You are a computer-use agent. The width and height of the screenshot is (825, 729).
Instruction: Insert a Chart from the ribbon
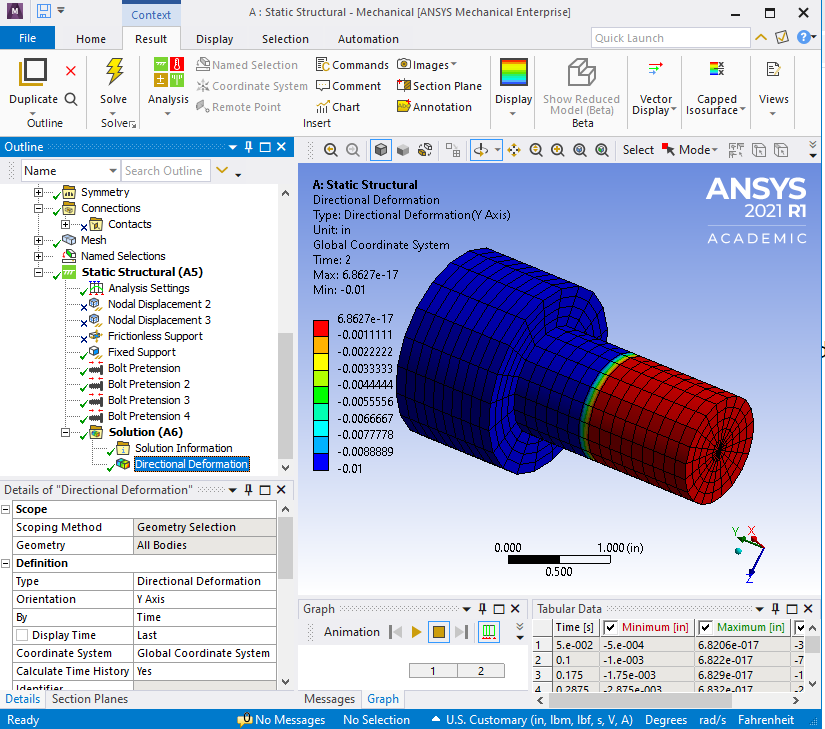click(x=338, y=107)
